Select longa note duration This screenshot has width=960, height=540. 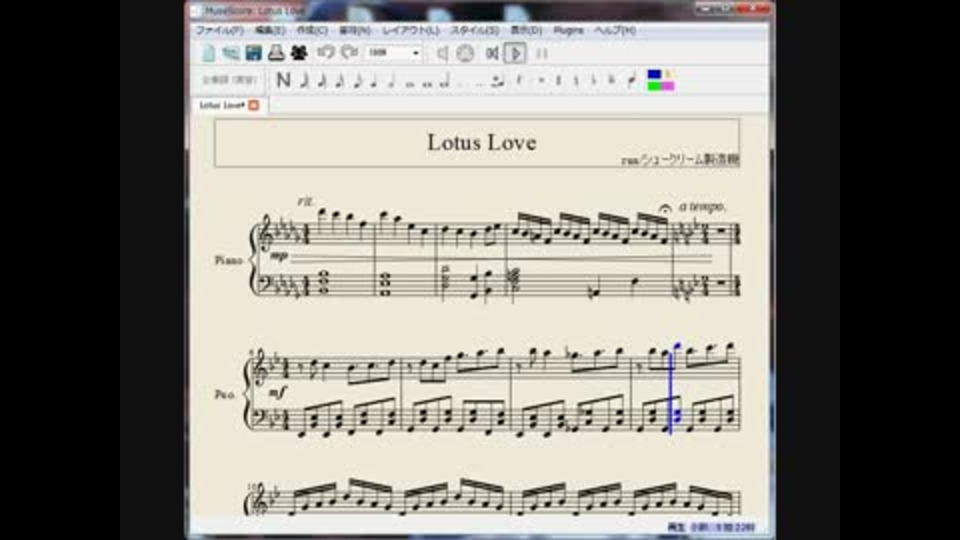tap(445, 80)
